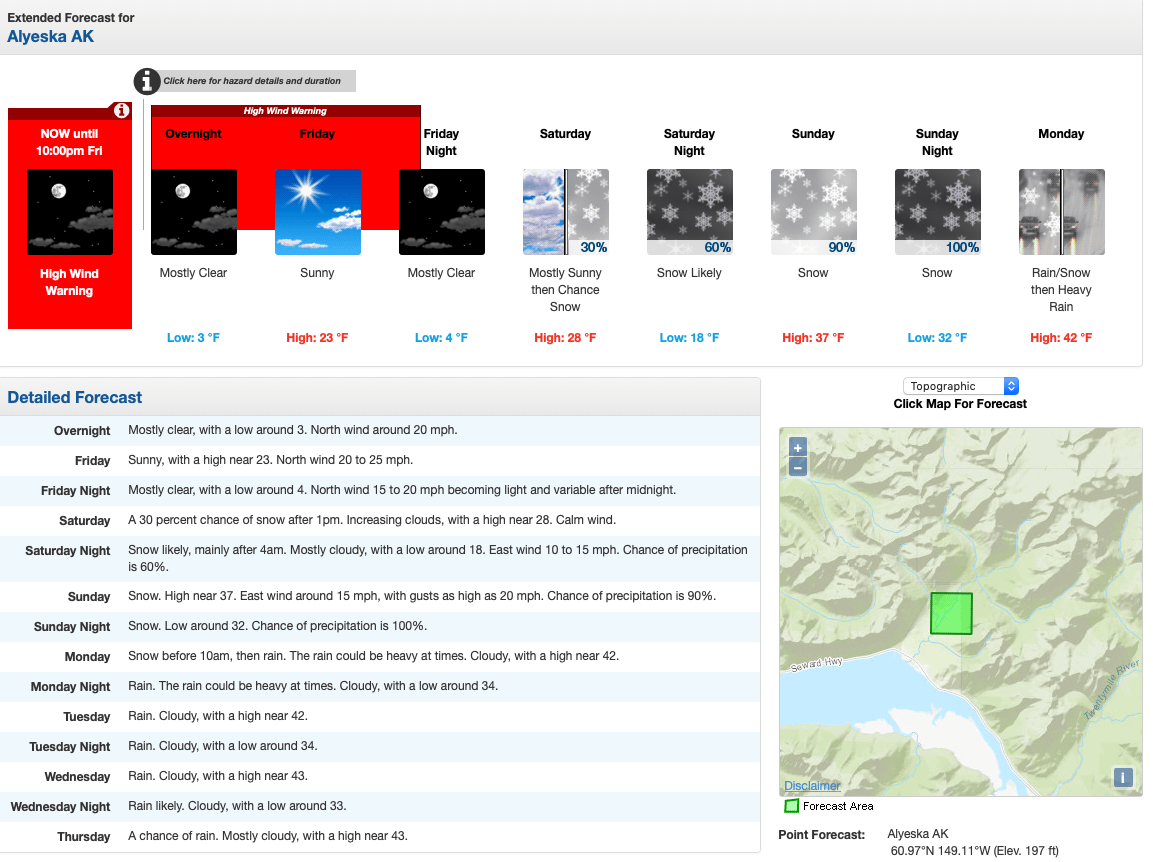Screen dimensions: 1153x862
Task: Click the Seward Hwy label on map
Action: 816,664
